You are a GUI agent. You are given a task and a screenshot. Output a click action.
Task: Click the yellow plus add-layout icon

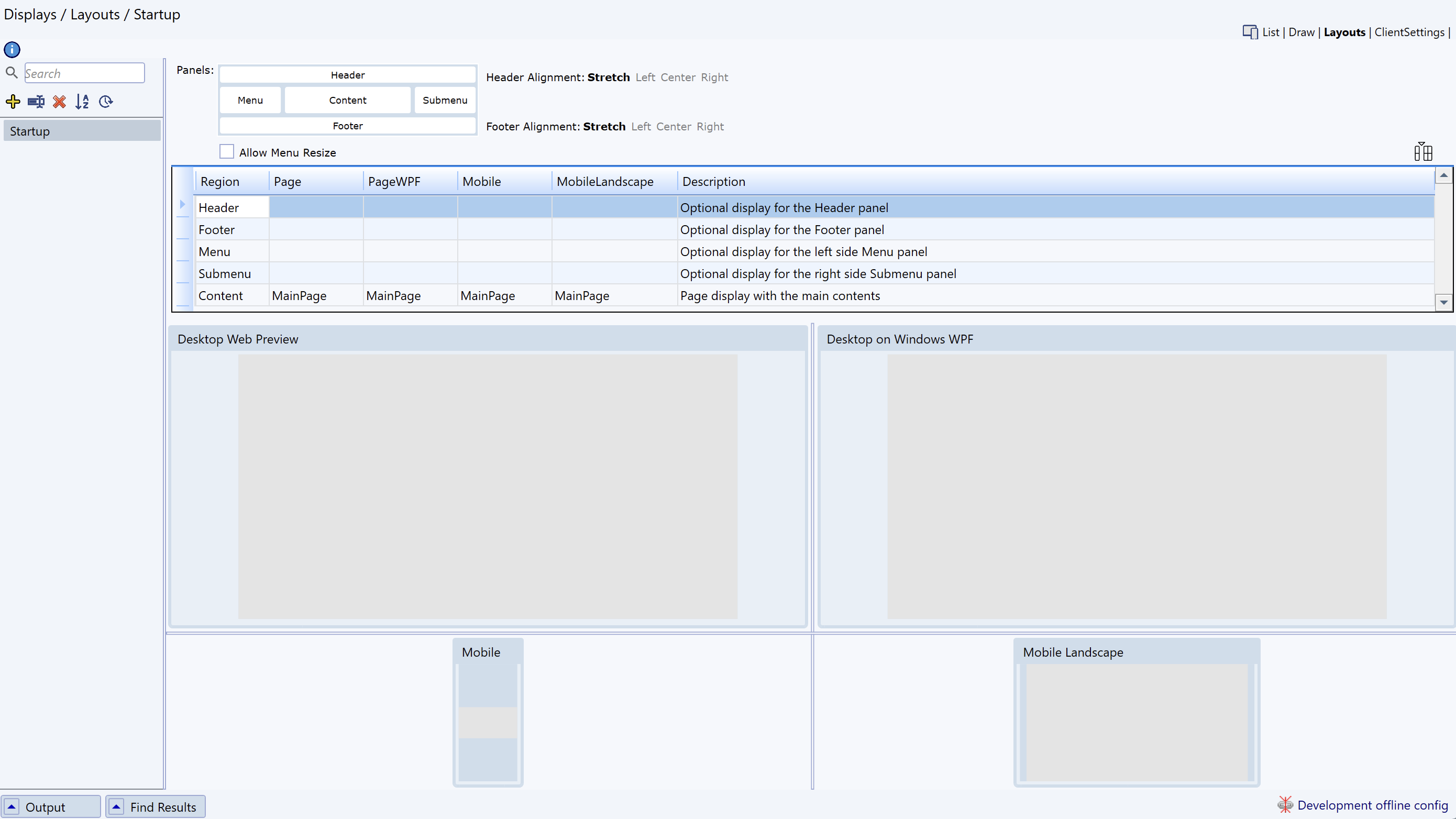click(x=13, y=102)
